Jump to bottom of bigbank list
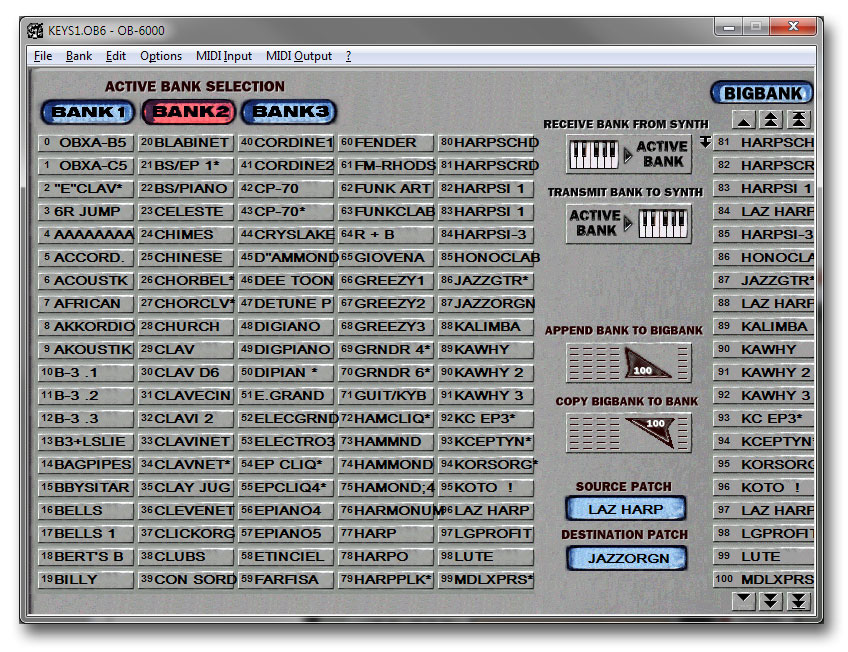 pyautogui.click(x=799, y=601)
